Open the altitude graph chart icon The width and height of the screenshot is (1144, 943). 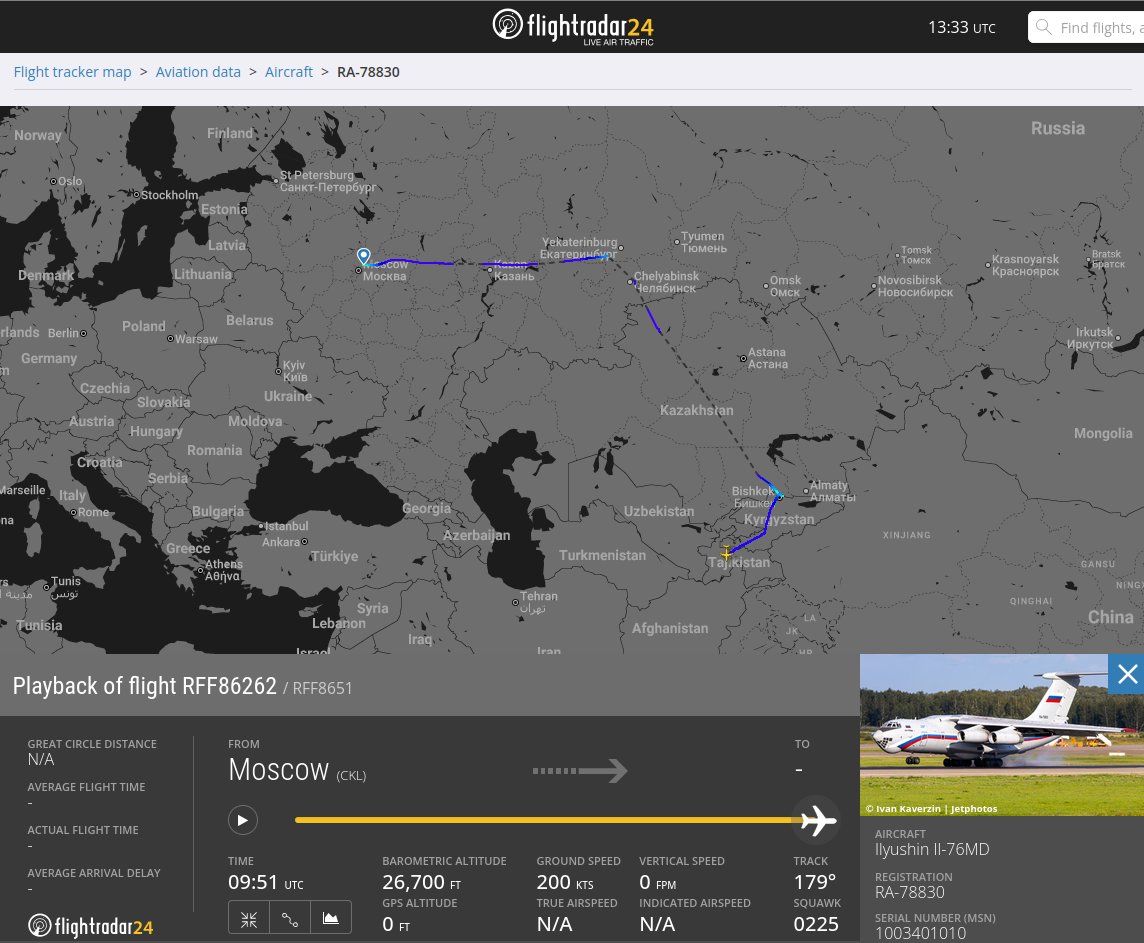(331, 919)
